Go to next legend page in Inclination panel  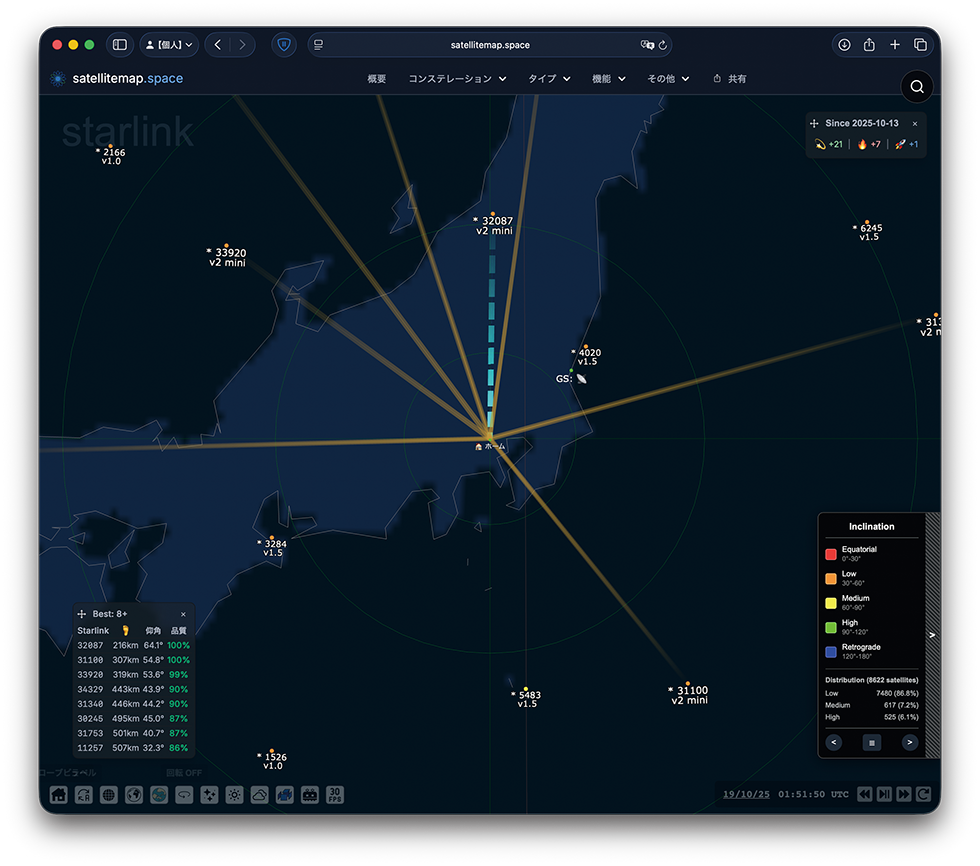[x=909, y=742]
